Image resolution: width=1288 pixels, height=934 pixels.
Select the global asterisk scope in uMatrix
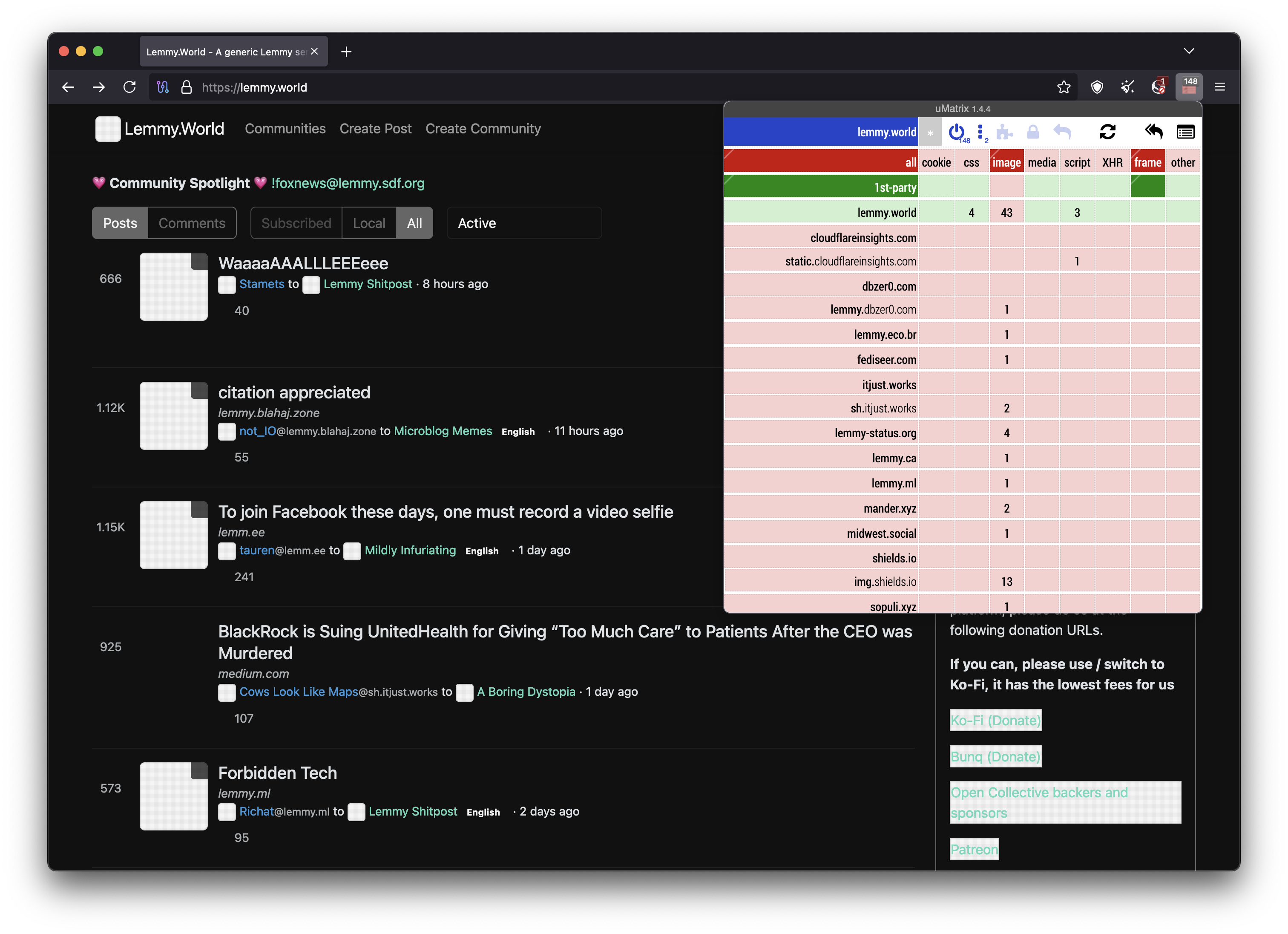point(930,133)
